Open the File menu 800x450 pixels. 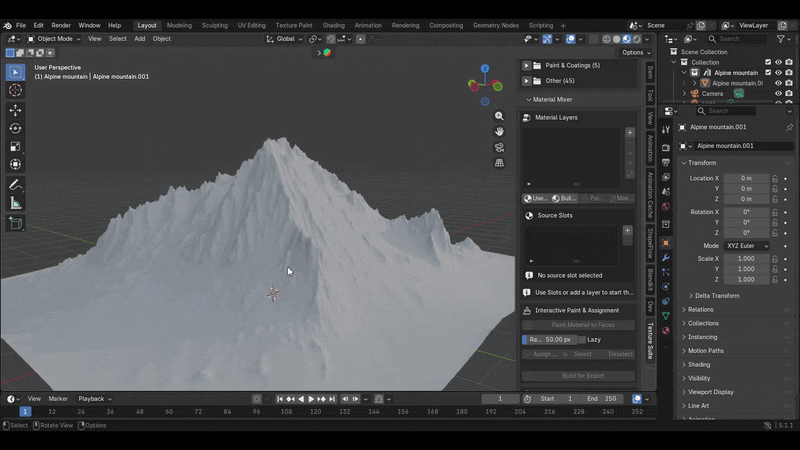click(21, 26)
